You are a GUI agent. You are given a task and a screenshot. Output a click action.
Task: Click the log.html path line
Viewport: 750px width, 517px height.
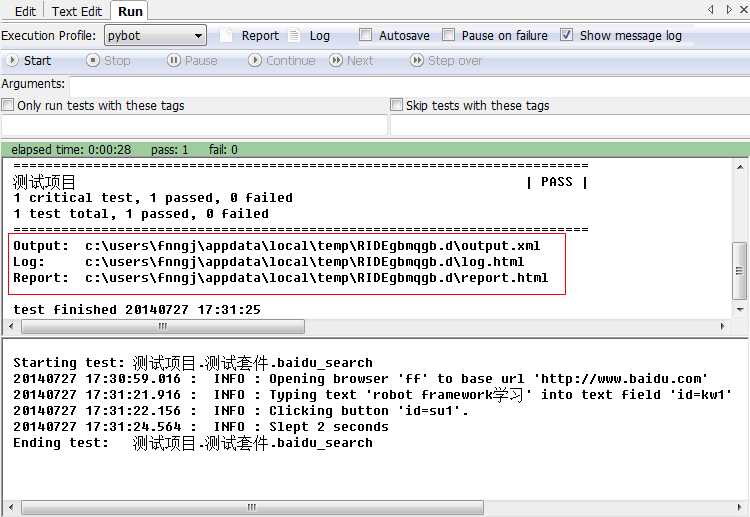coord(268,262)
